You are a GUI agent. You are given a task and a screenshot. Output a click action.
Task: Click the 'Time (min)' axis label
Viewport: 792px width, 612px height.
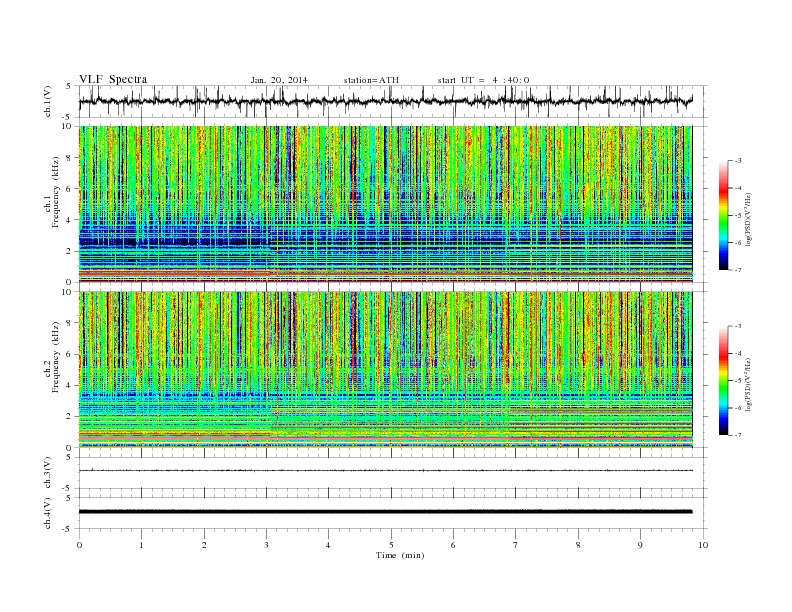400,555
